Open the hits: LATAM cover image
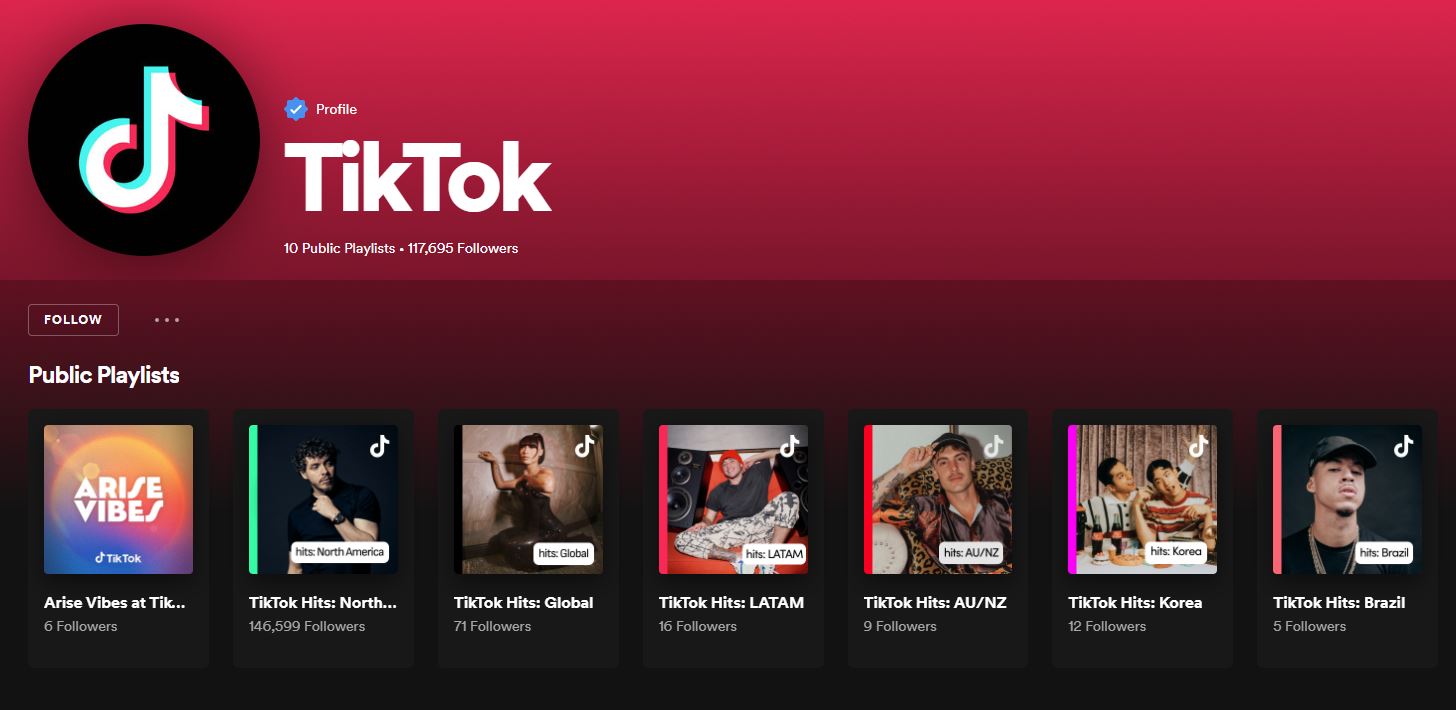1456x710 pixels. 733,499
